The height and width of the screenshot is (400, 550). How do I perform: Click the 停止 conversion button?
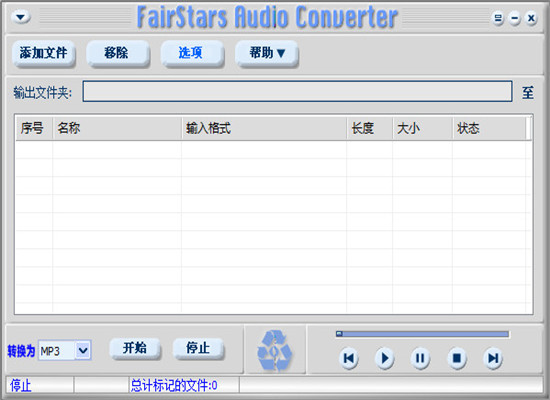(198, 348)
